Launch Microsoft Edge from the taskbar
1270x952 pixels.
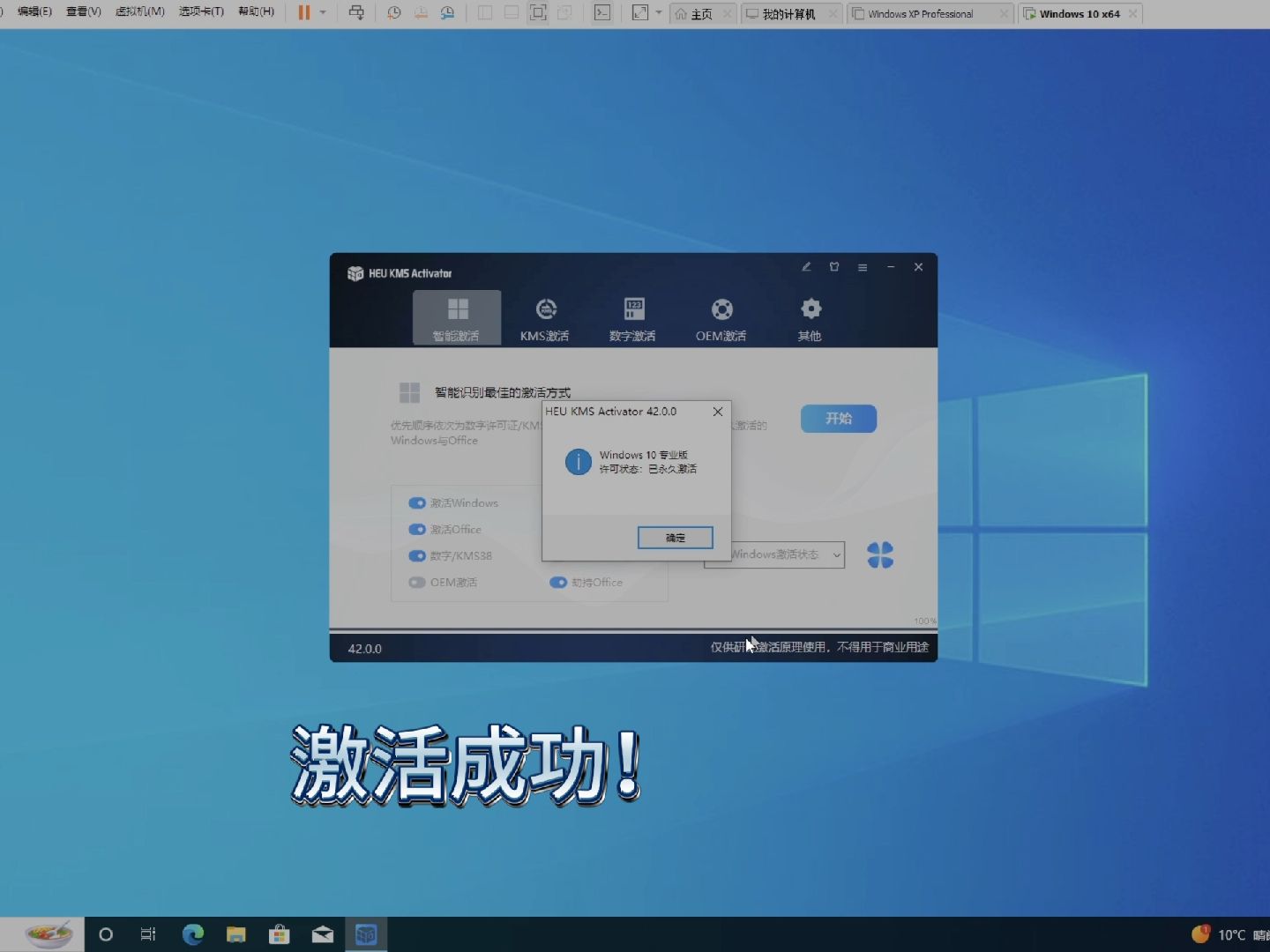click(x=192, y=934)
